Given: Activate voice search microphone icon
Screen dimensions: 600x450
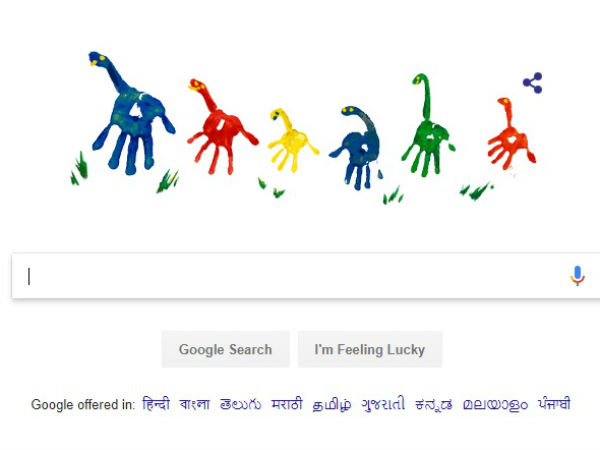Looking at the screenshot, I should (x=577, y=276).
